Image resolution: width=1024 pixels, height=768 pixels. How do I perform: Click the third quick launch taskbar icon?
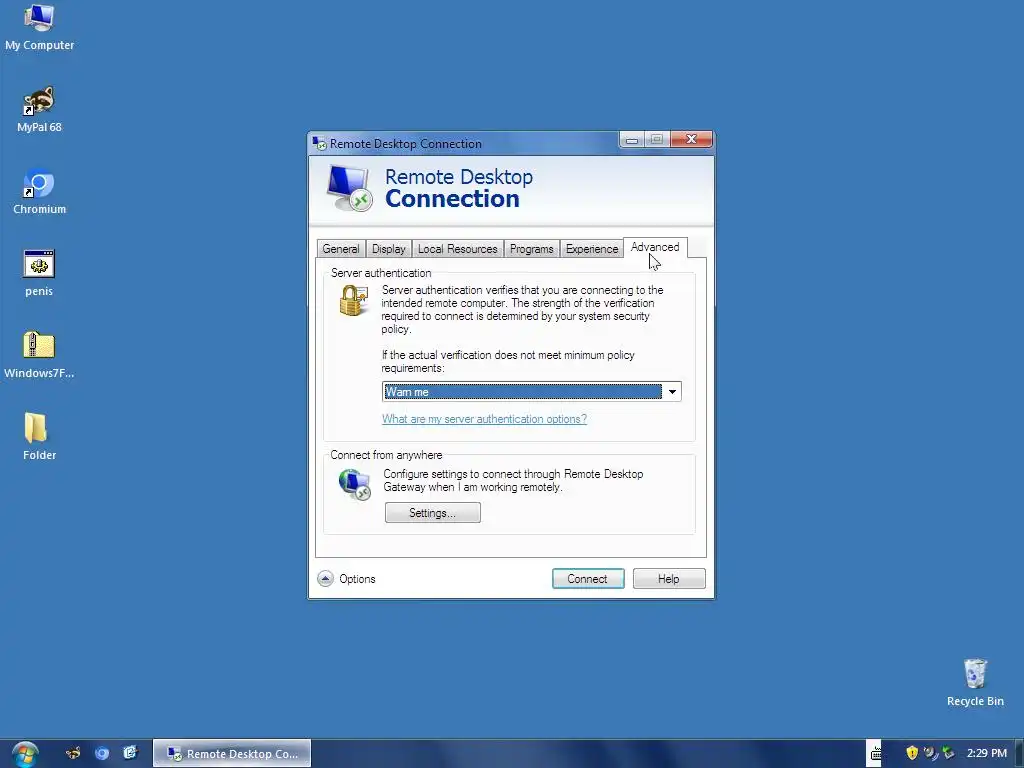(x=130, y=753)
